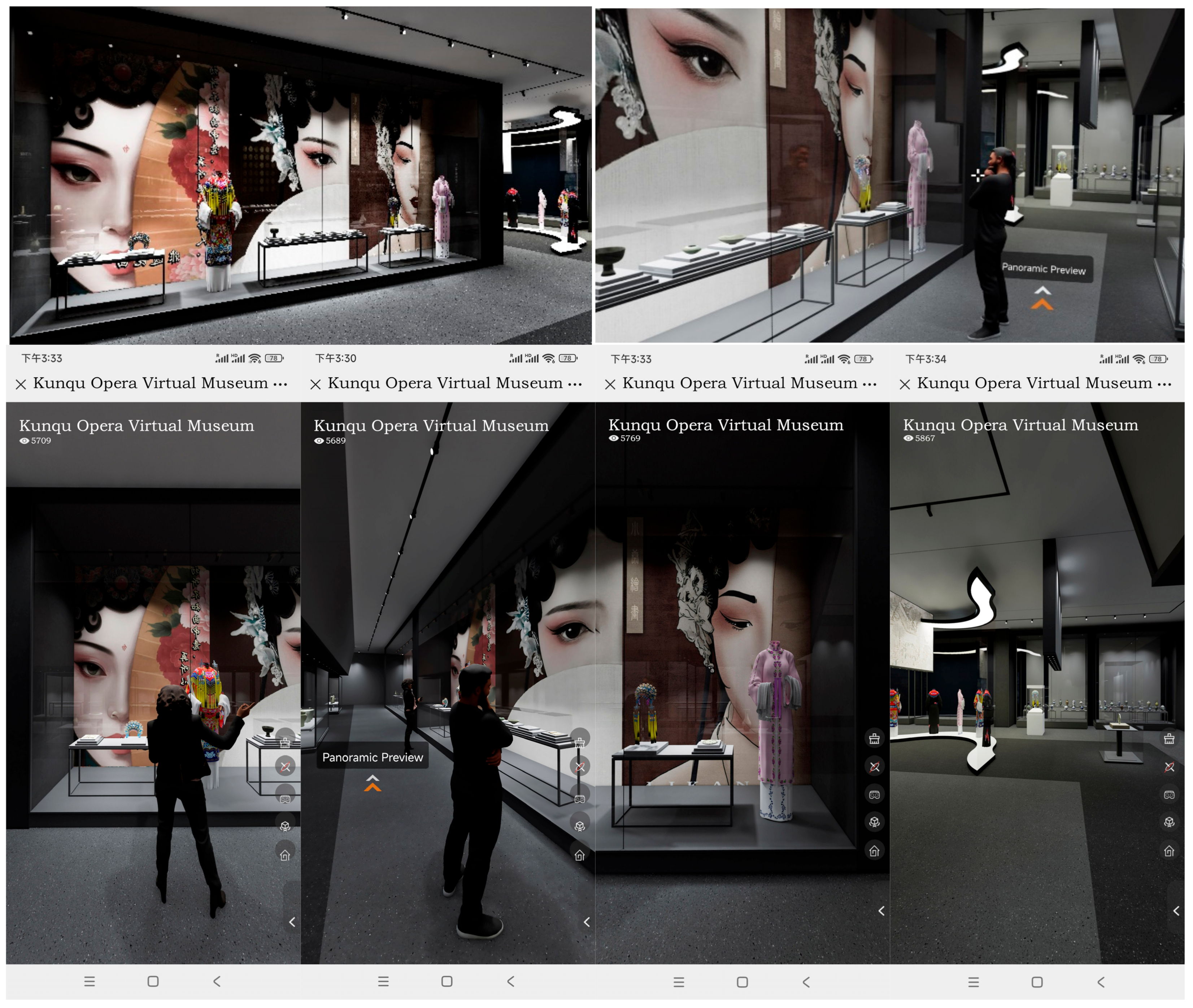Close the page with X on 3:34 screen

tap(905, 384)
